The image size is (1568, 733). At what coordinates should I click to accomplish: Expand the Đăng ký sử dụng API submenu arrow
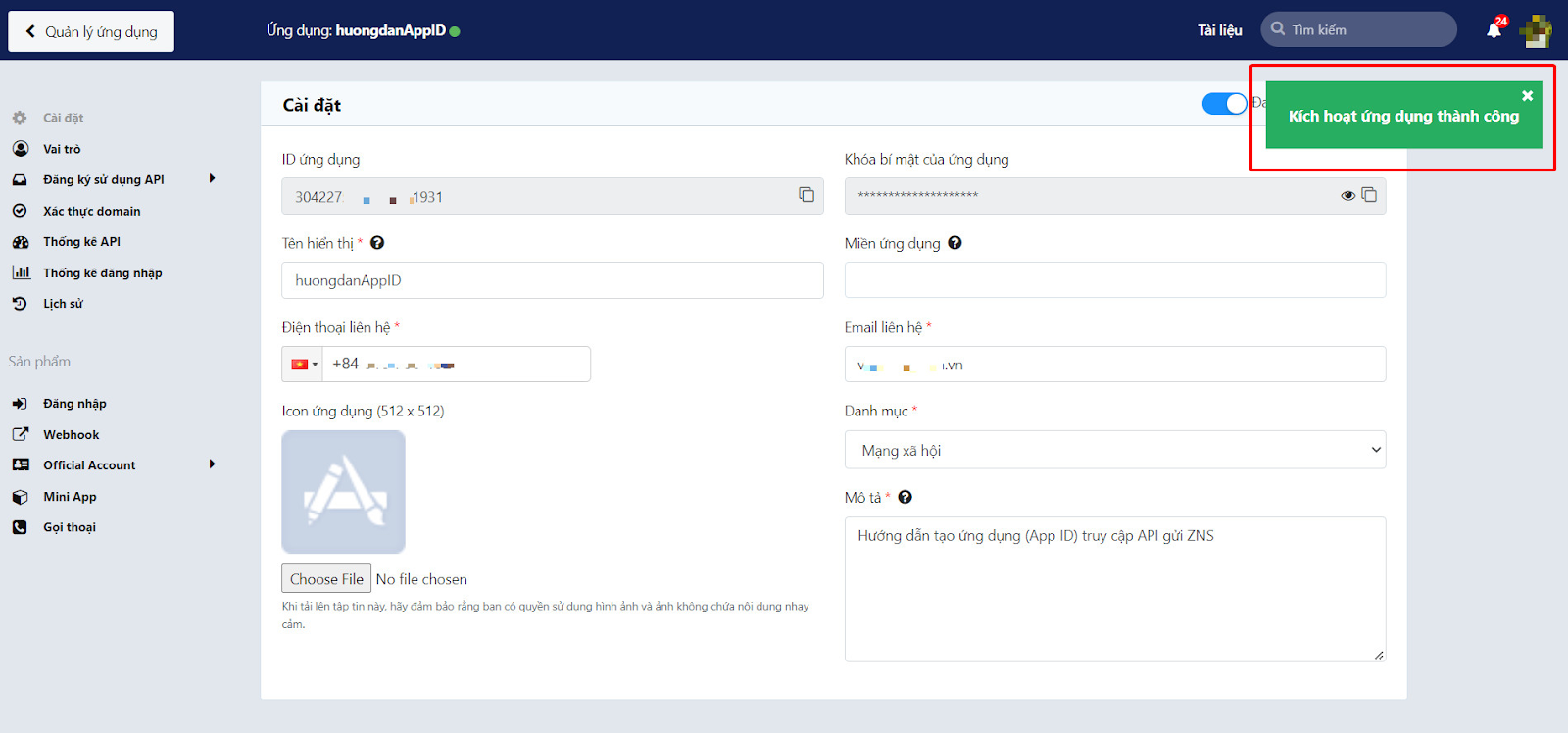point(212,178)
